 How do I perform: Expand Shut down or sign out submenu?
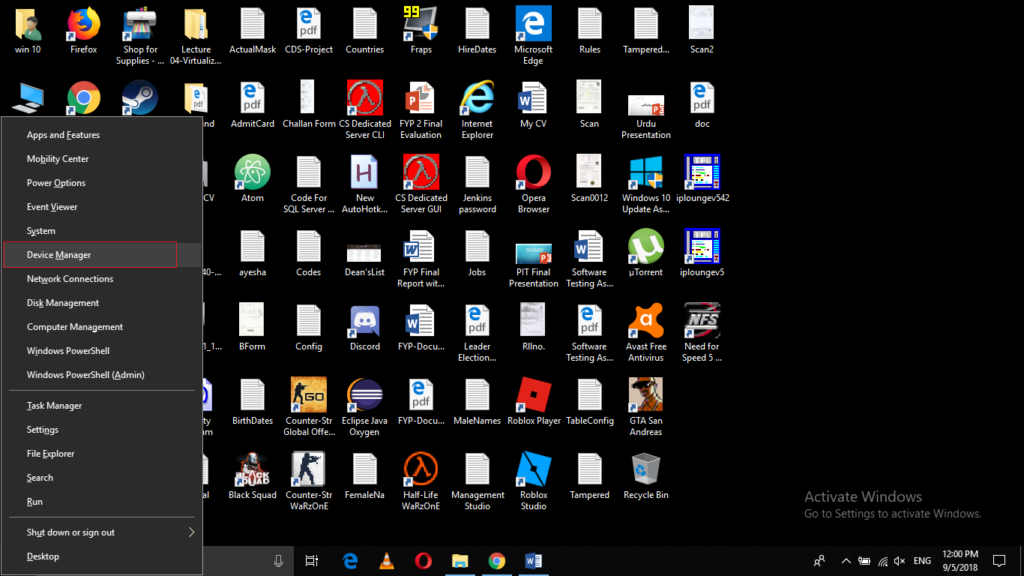click(x=102, y=532)
